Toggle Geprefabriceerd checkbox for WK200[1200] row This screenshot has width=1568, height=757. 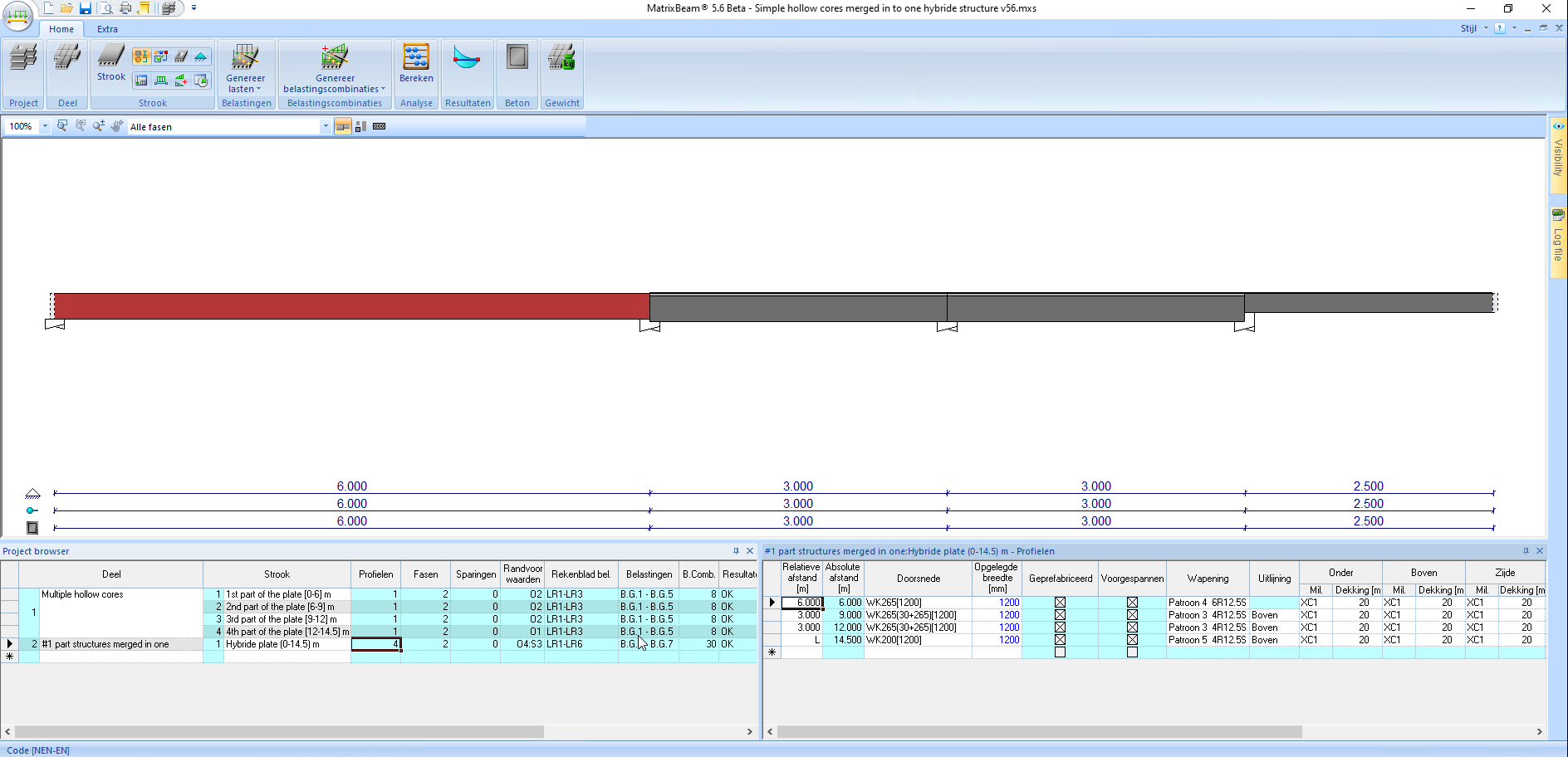(1060, 640)
